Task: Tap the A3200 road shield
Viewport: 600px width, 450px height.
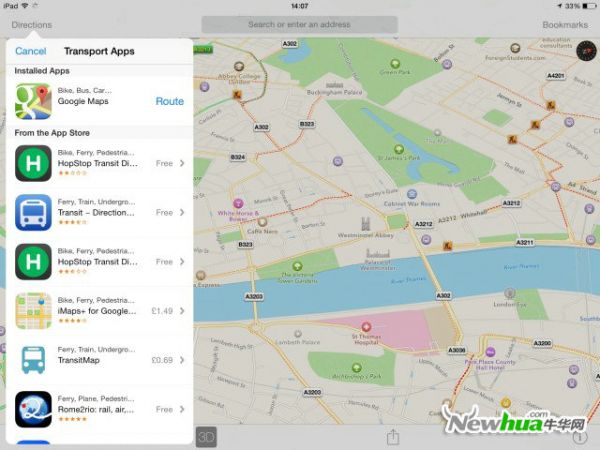Action: tap(542, 343)
